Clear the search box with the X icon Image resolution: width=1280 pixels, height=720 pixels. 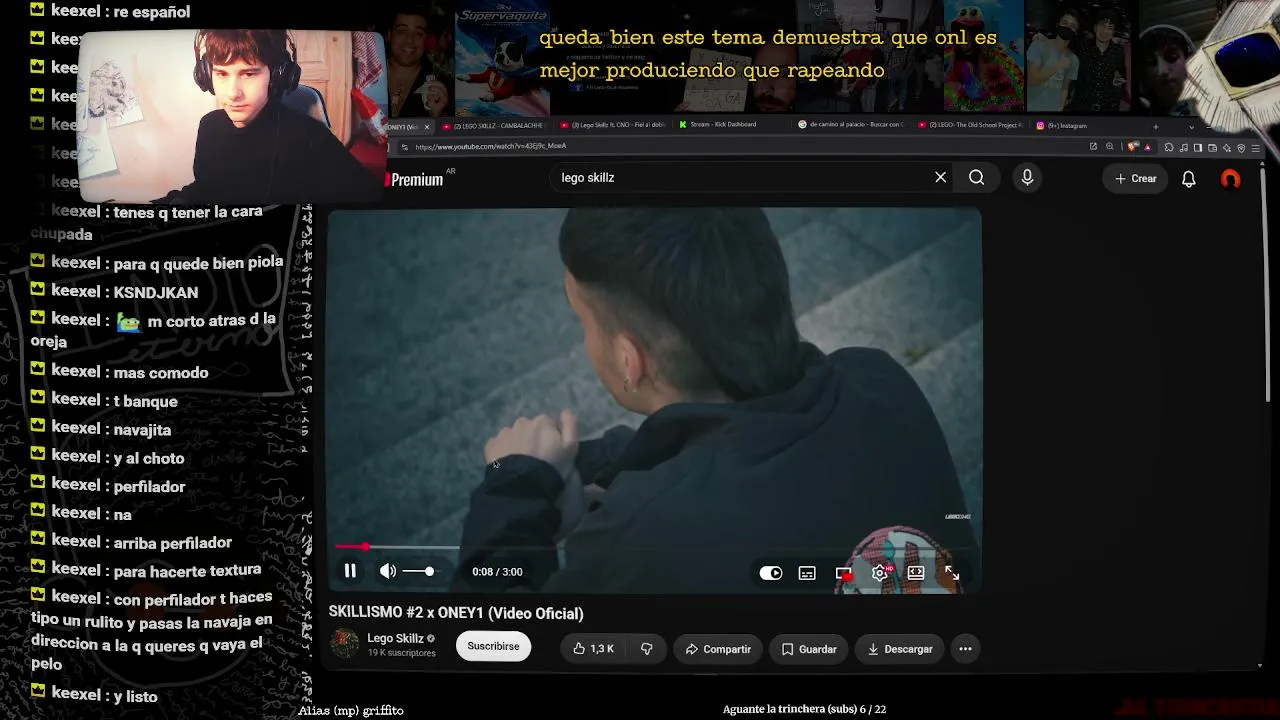point(940,177)
